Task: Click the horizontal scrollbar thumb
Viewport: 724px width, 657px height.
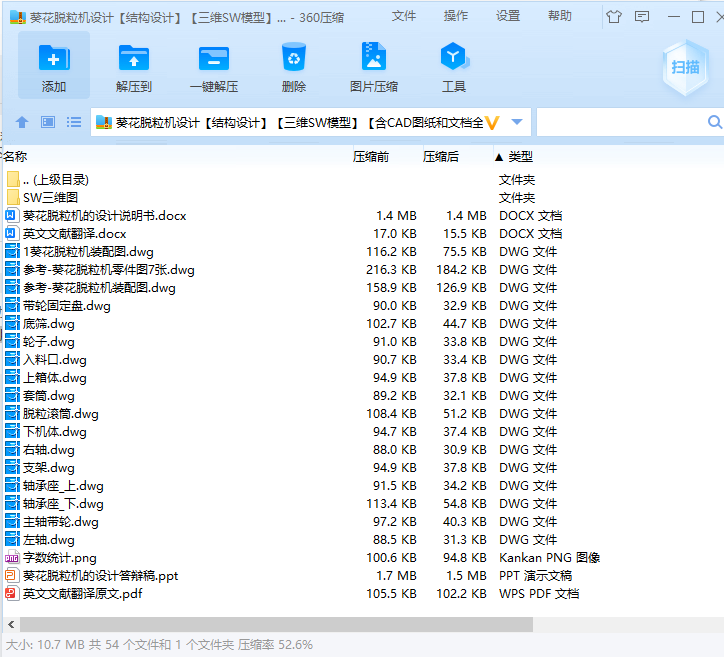Action: [x=276, y=625]
